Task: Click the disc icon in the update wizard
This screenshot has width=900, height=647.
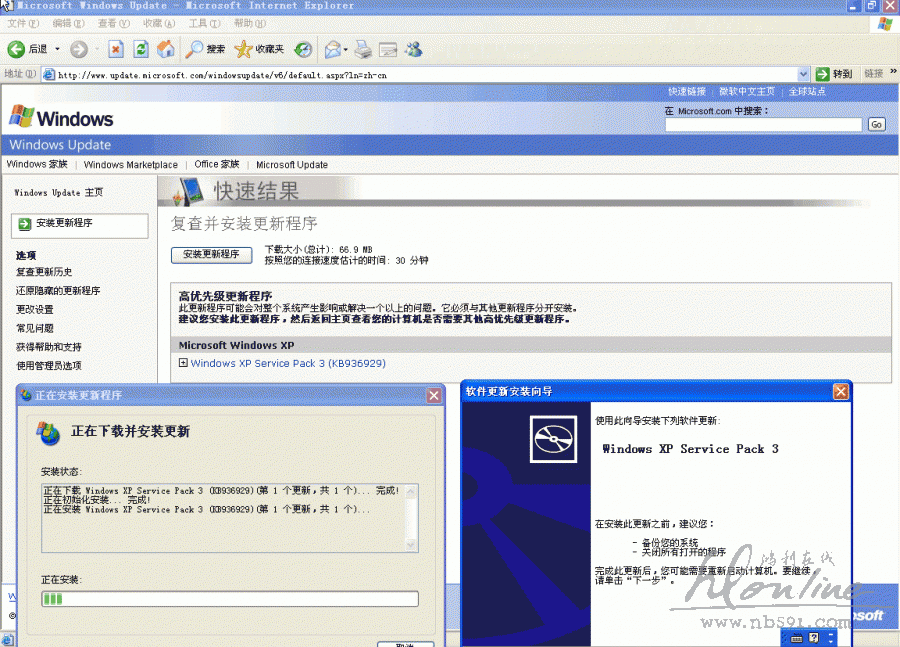Action: point(553,439)
